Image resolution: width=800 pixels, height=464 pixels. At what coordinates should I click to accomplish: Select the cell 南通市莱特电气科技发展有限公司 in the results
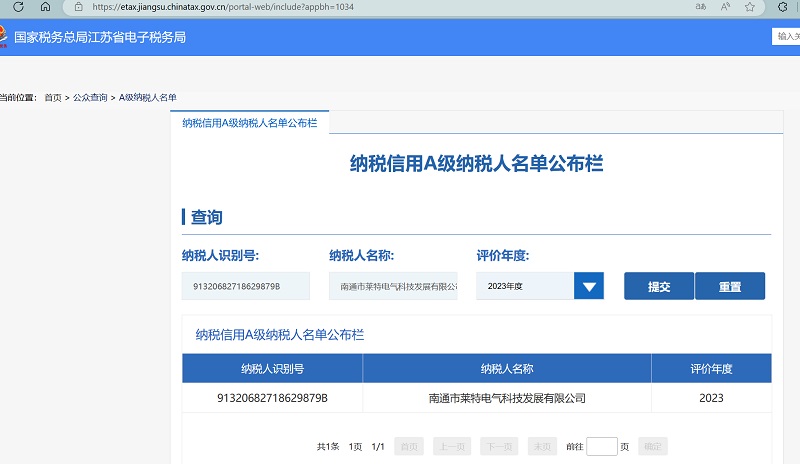[507, 398]
